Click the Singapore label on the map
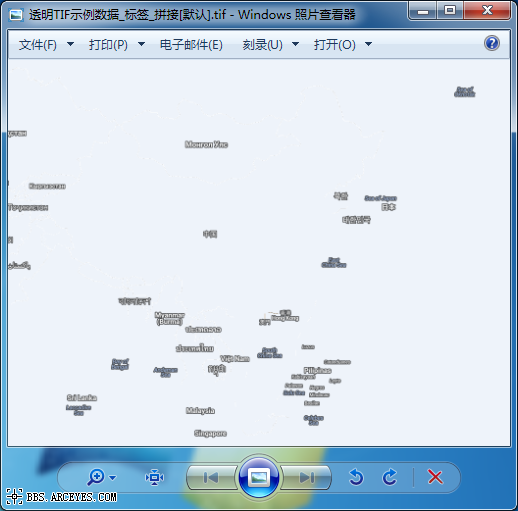The width and height of the screenshot is (518, 511). 210,433
